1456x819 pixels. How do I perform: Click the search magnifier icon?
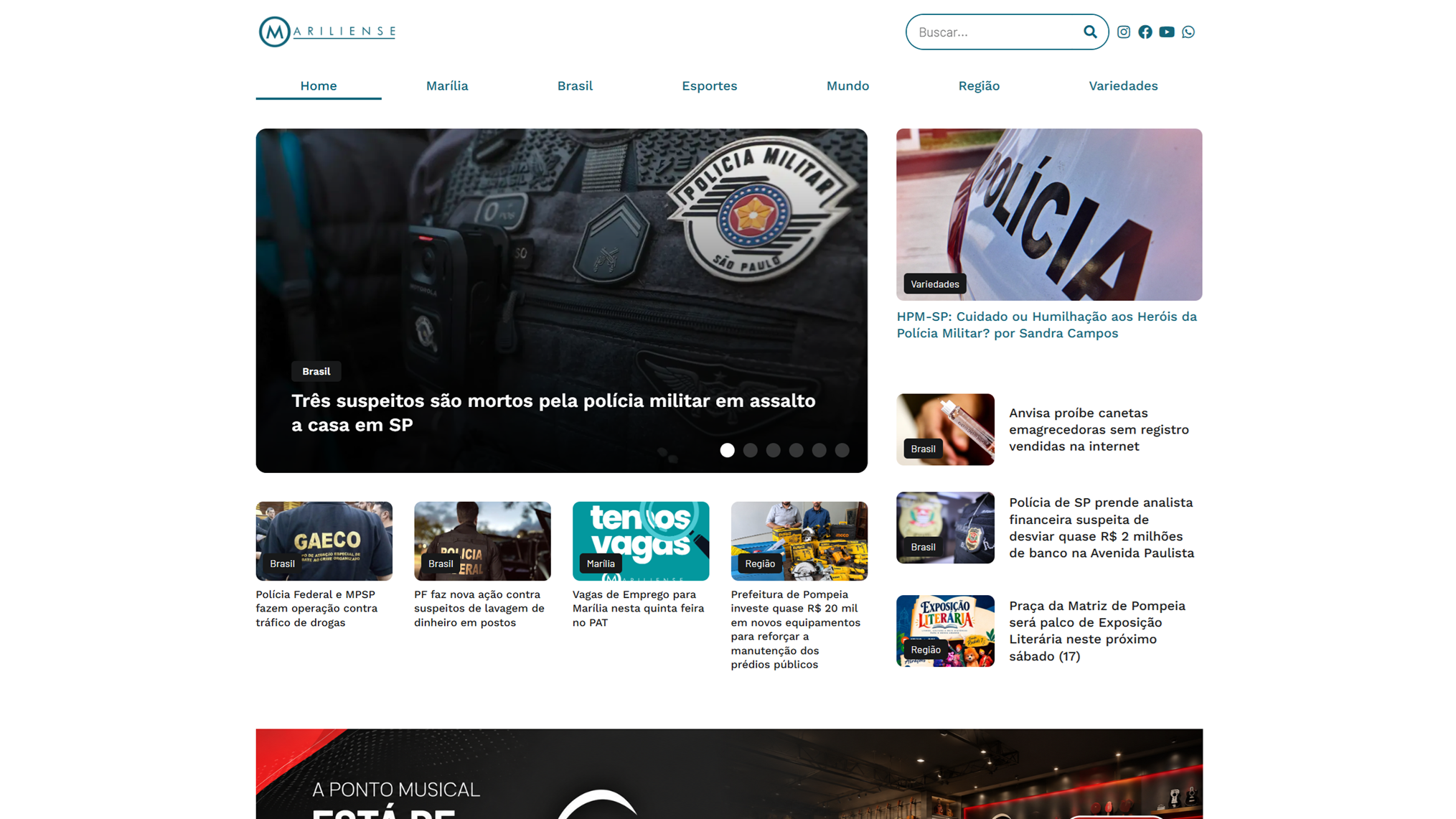[1089, 32]
